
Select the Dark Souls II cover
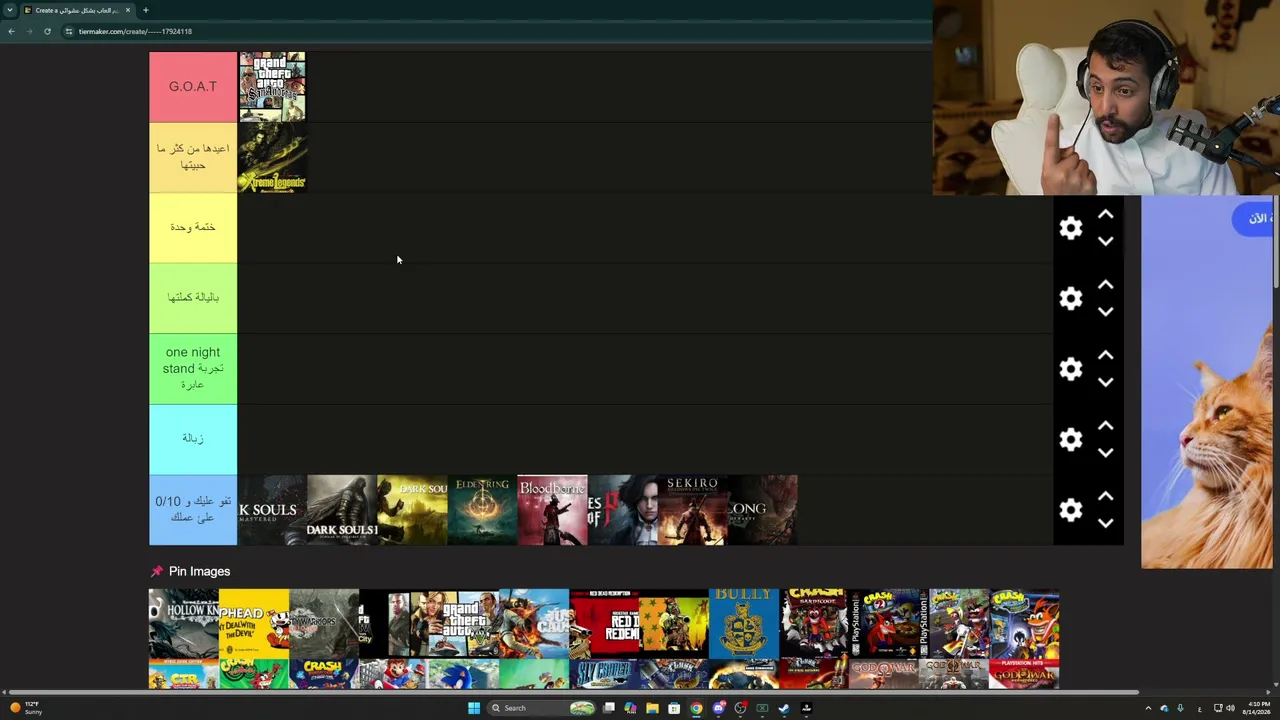click(342, 510)
